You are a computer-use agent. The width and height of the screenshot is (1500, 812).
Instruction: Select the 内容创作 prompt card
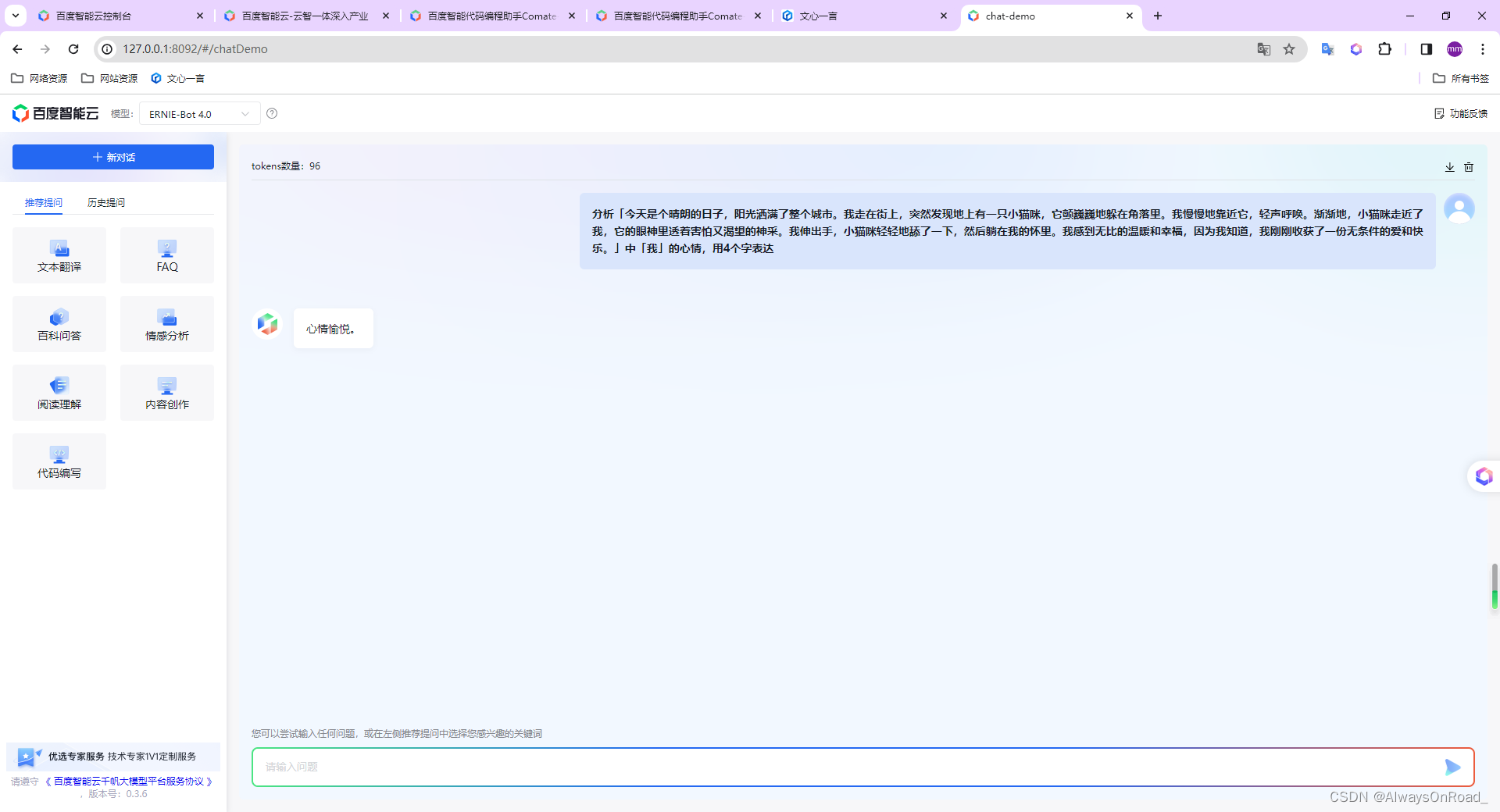[167, 393]
